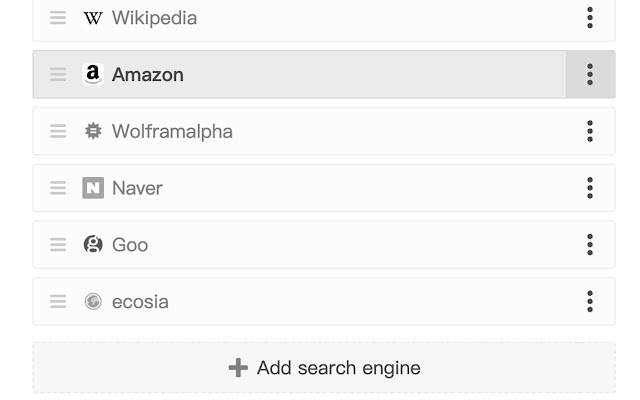
Task: Click the reorder handle beside Naver
Action: coord(58,188)
